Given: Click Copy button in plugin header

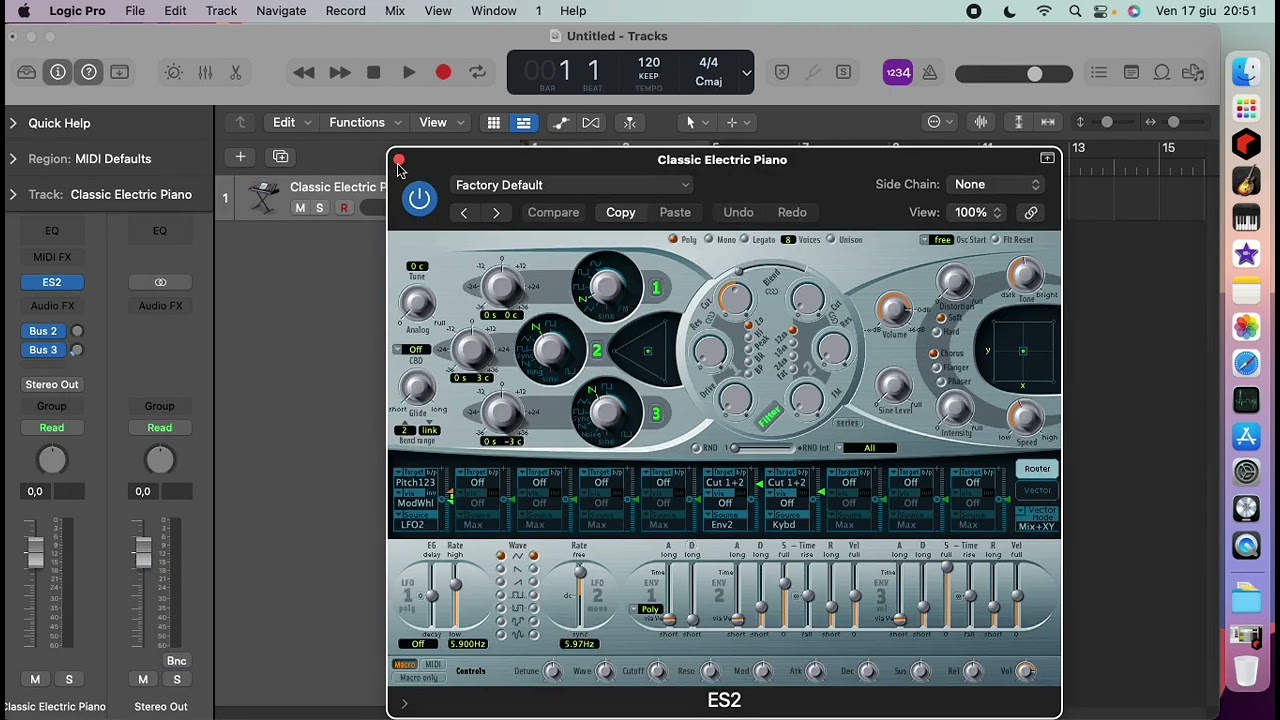Looking at the screenshot, I should pyautogui.click(x=620, y=212).
